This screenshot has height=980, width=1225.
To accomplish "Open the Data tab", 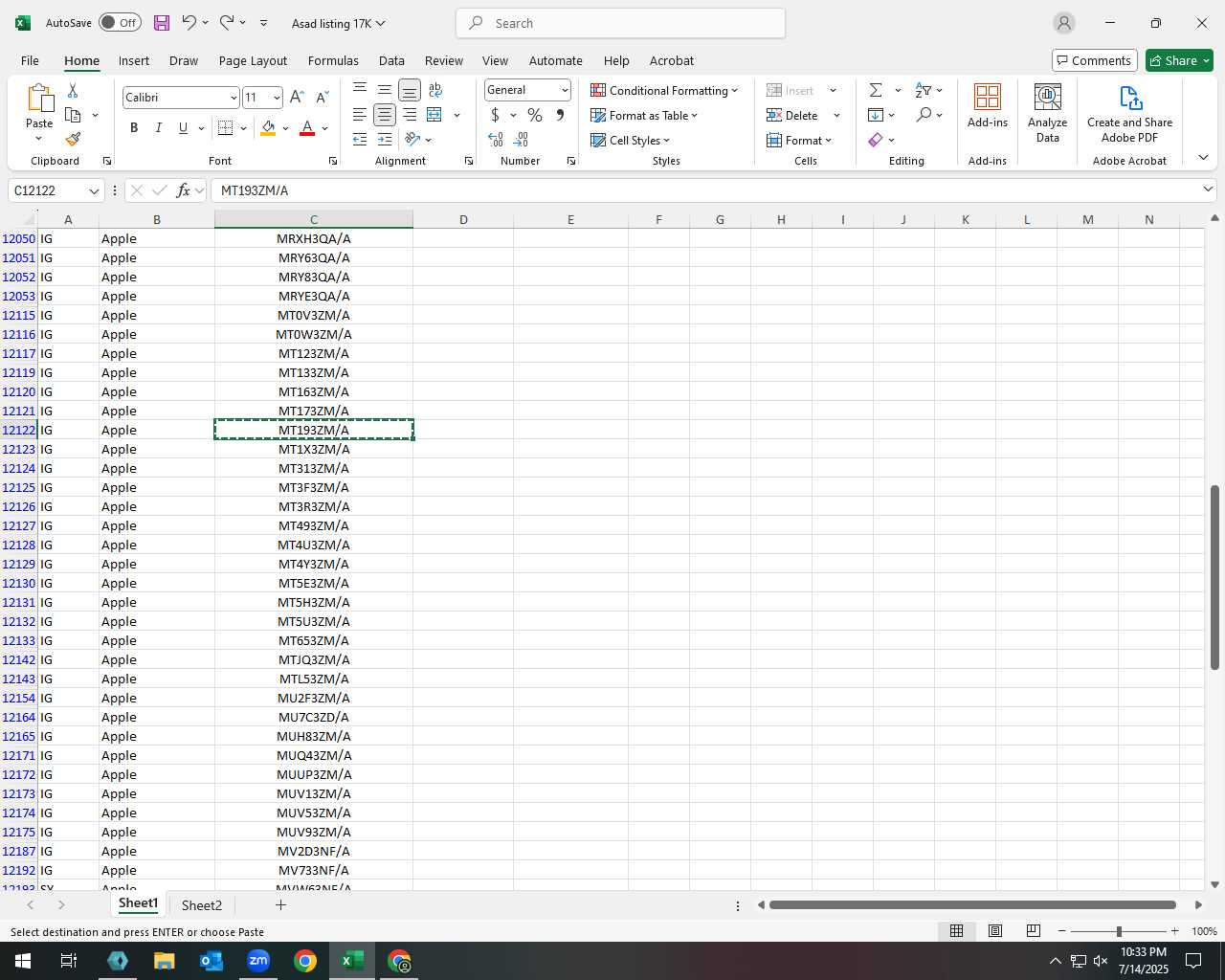I will [391, 60].
